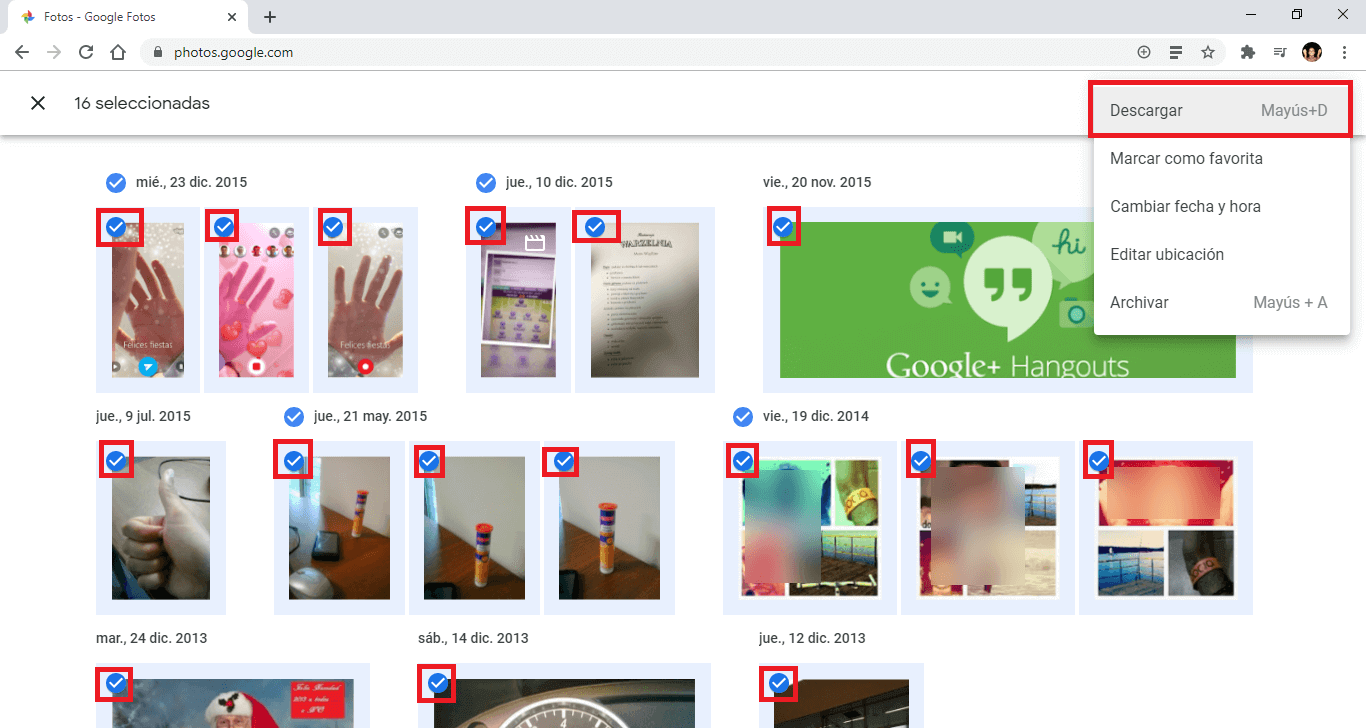Screen dimensions: 1366x728
Task: Go to the browser home page
Action: [x=118, y=52]
